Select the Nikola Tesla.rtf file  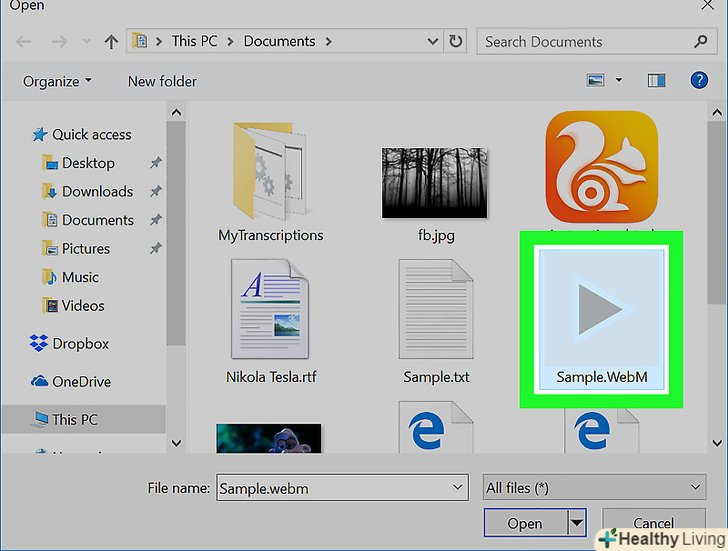270,310
